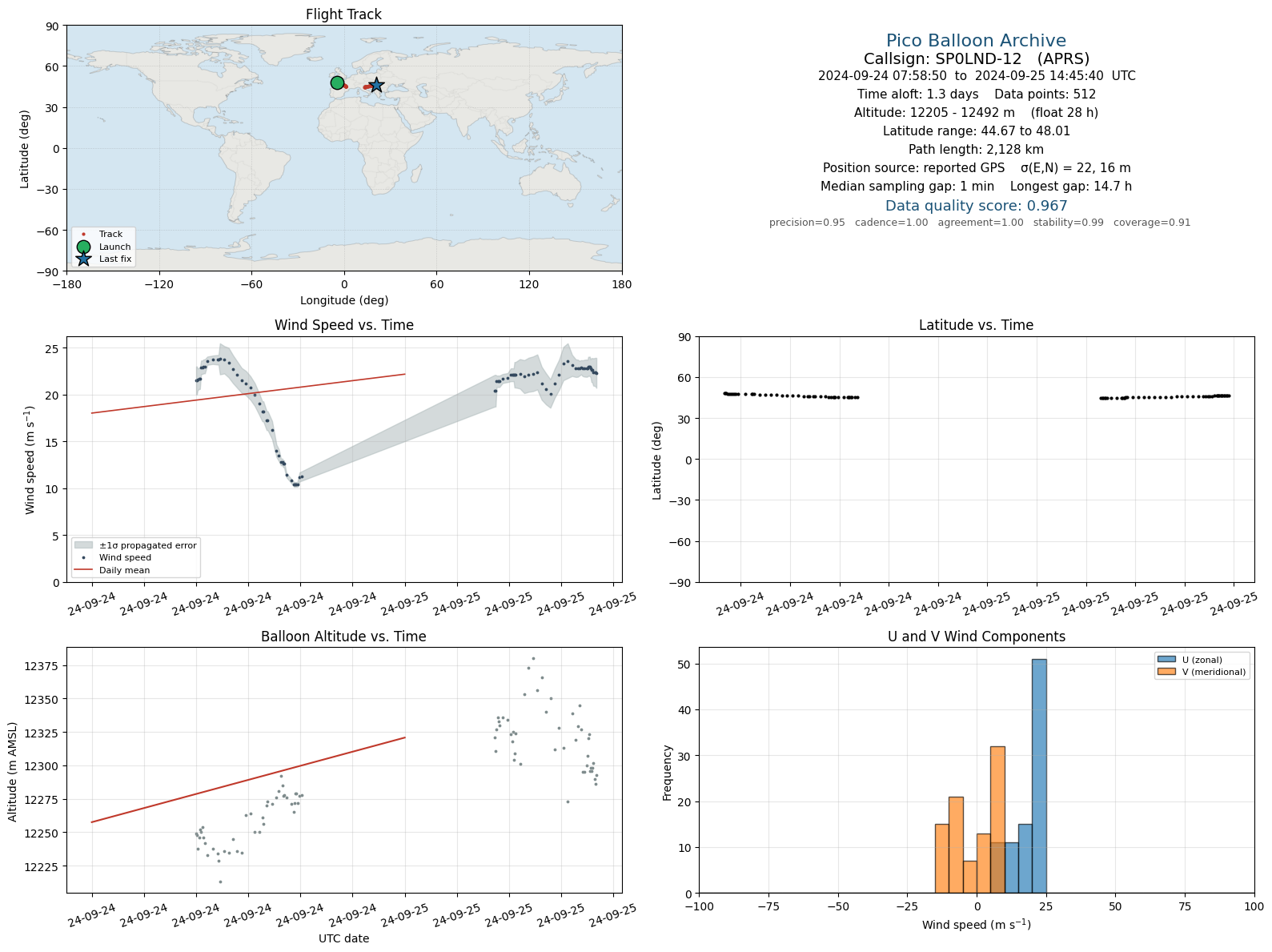Image resolution: width=1272 pixels, height=952 pixels.
Task: Pick the V (meridional) orange legend swatch
Action: [x=1166, y=672]
